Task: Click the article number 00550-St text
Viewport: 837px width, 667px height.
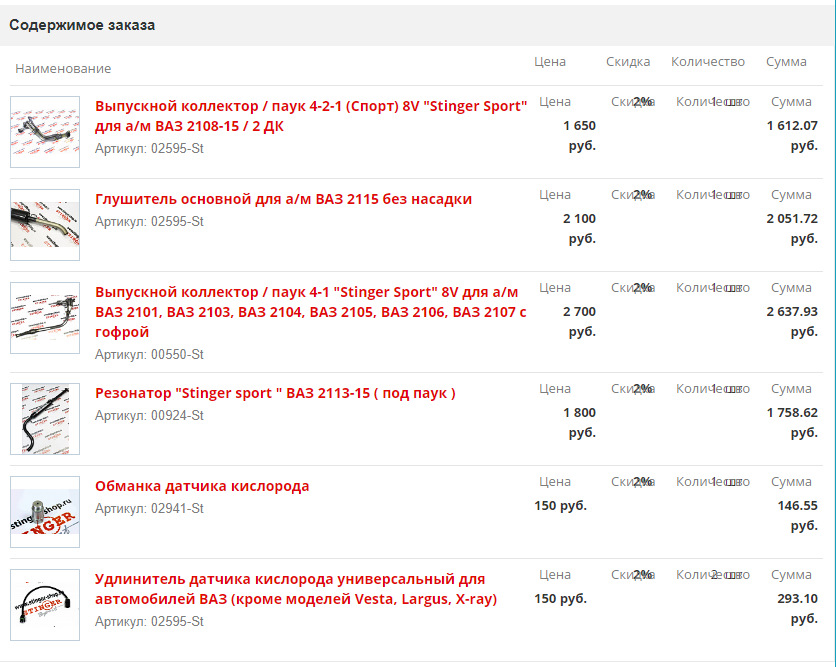Action: click(149, 354)
